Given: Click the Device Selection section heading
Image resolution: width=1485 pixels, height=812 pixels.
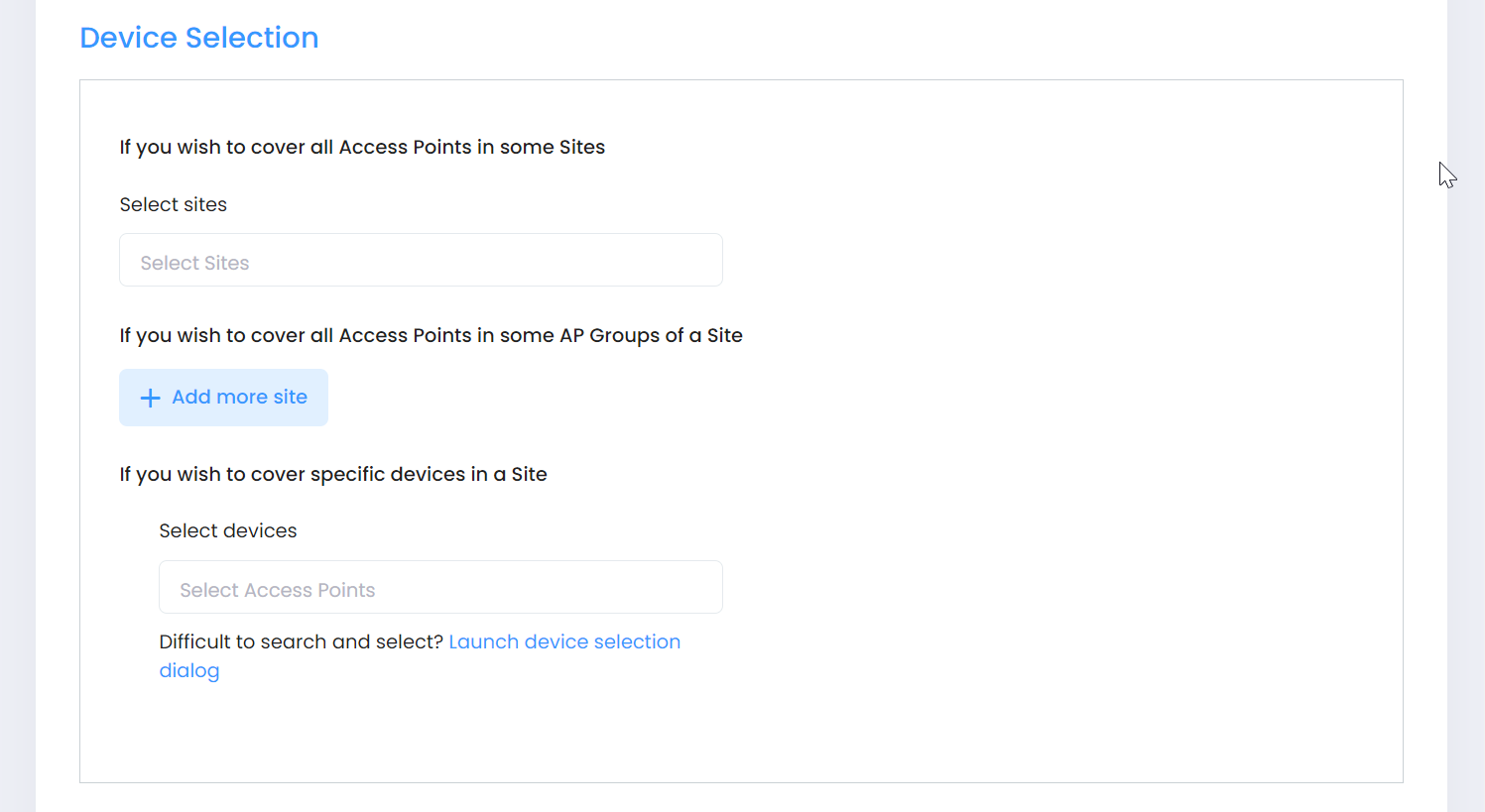Looking at the screenshot, I should (x=198, y=38).
